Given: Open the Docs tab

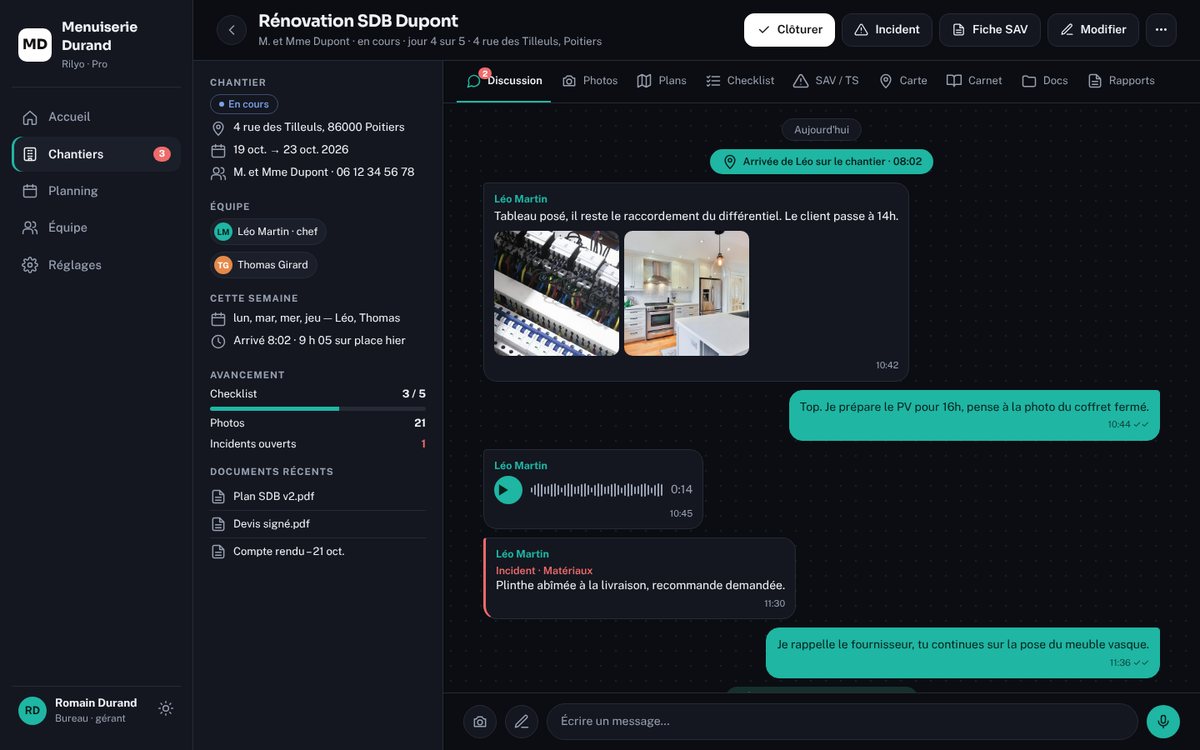Looking at the screenshot, I should pyautogui.click(x=1045, y=81).
